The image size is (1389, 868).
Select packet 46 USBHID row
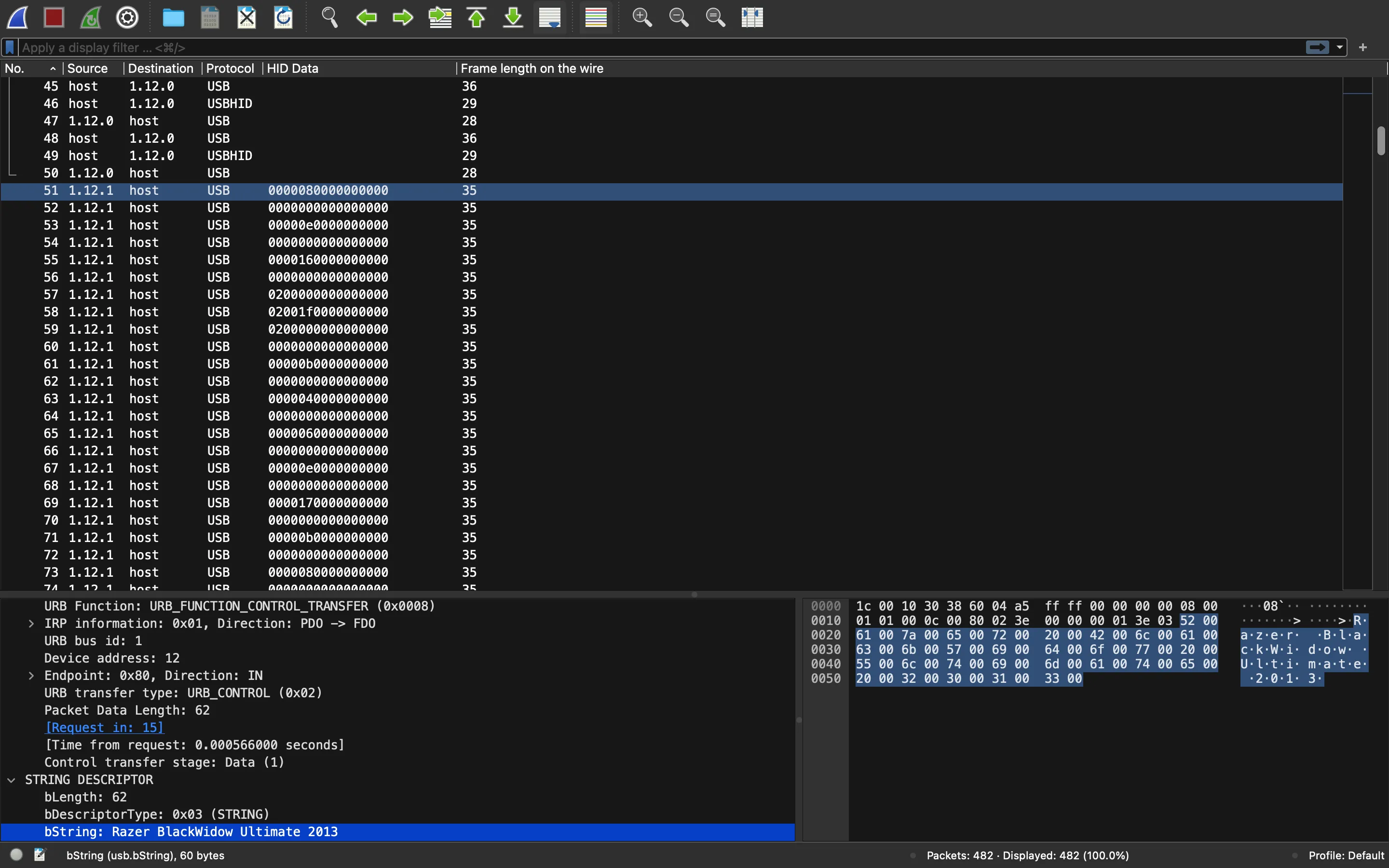coord(671,103)
